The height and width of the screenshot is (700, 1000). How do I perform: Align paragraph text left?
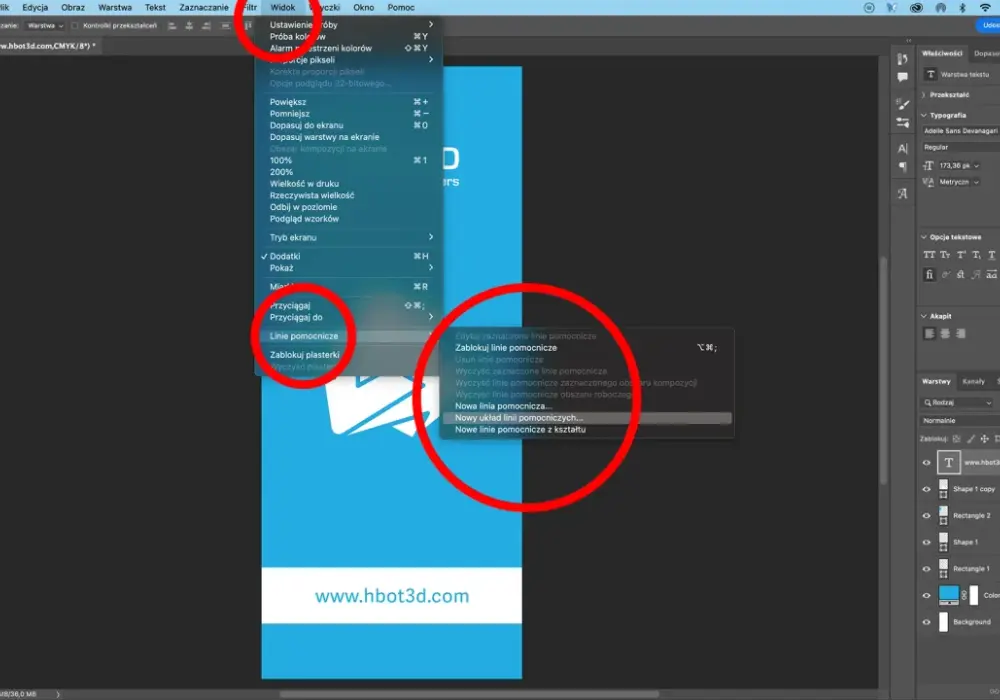[x=930, y=333]
